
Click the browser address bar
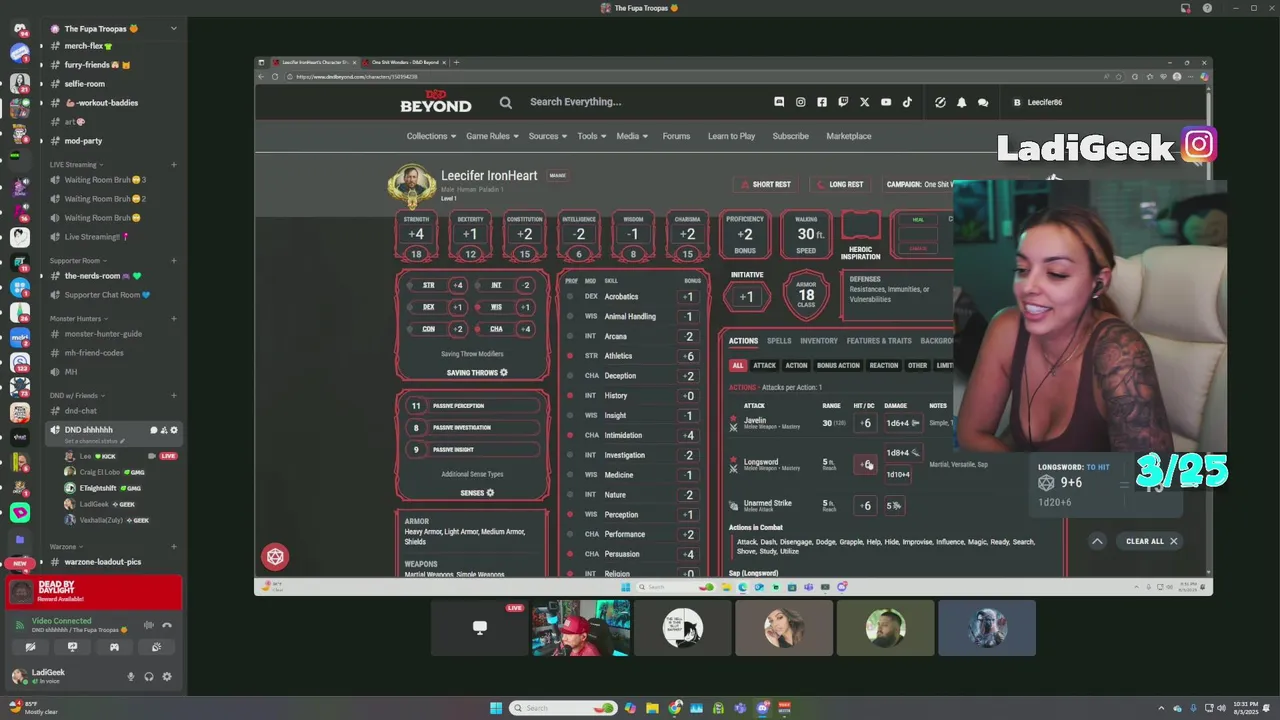pyautogui.click(x=690, y=77)
